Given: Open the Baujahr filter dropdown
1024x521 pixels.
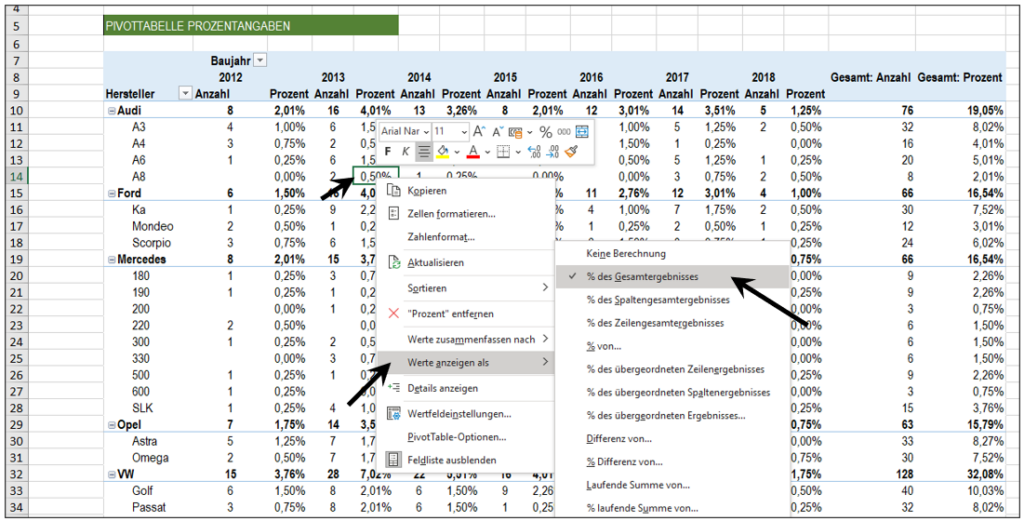Looking at the screenshot, I should (260, 61).
